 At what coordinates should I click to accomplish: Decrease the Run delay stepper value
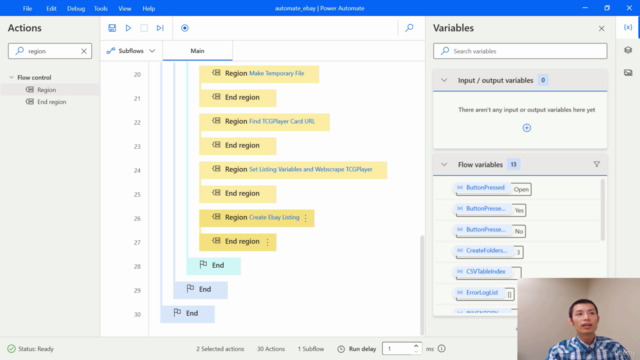(x=416, y=351)
